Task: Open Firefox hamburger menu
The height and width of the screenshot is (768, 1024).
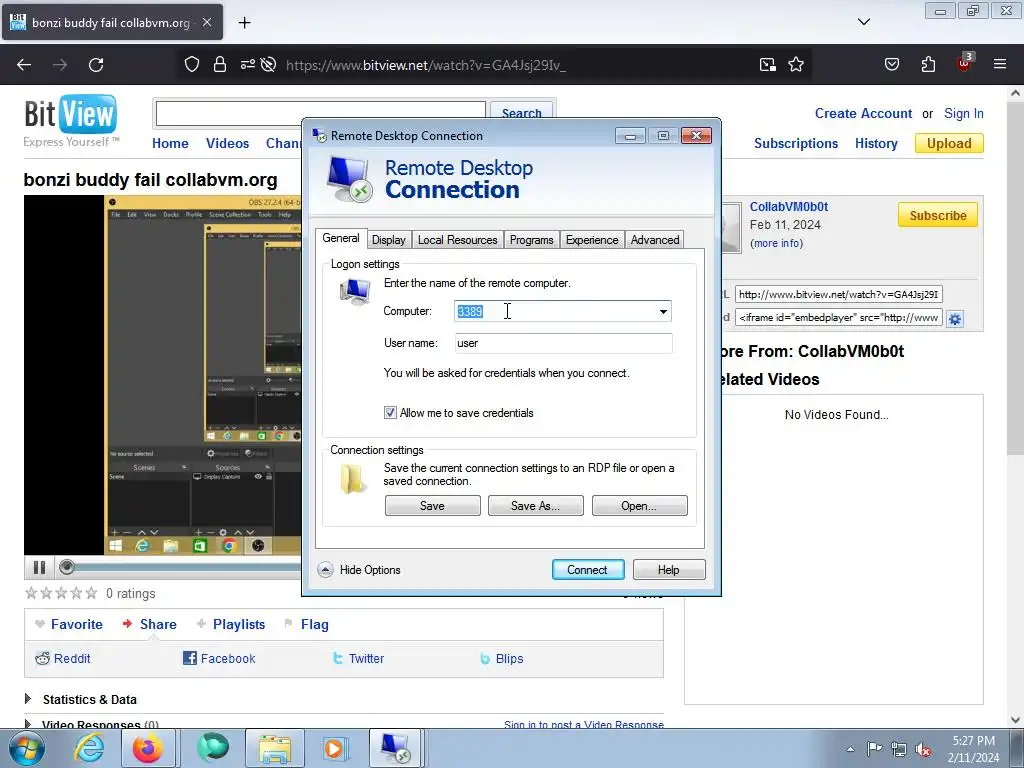Action: coord(1000,64)
